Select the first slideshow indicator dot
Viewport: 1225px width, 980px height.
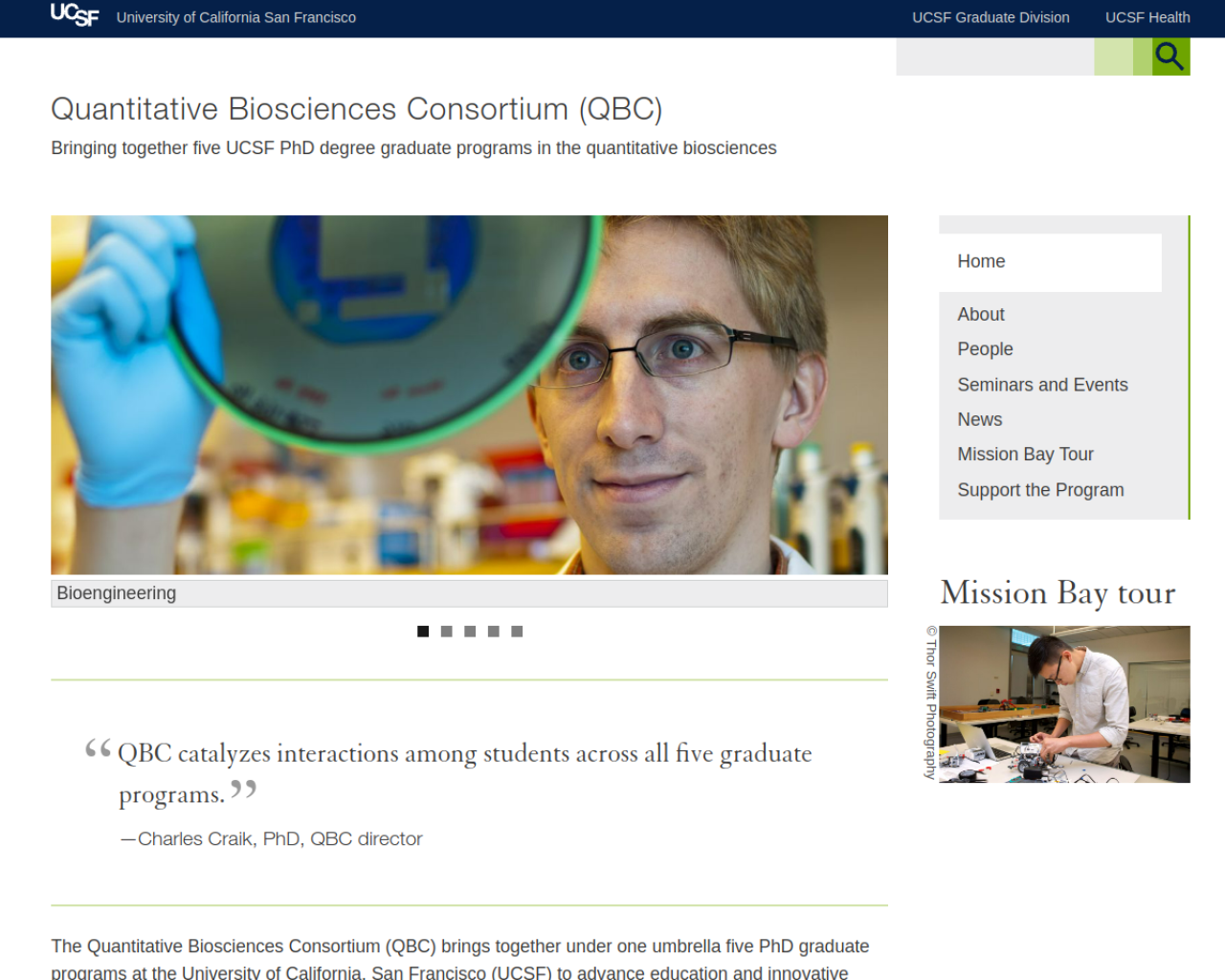click(x=423, y=632)
